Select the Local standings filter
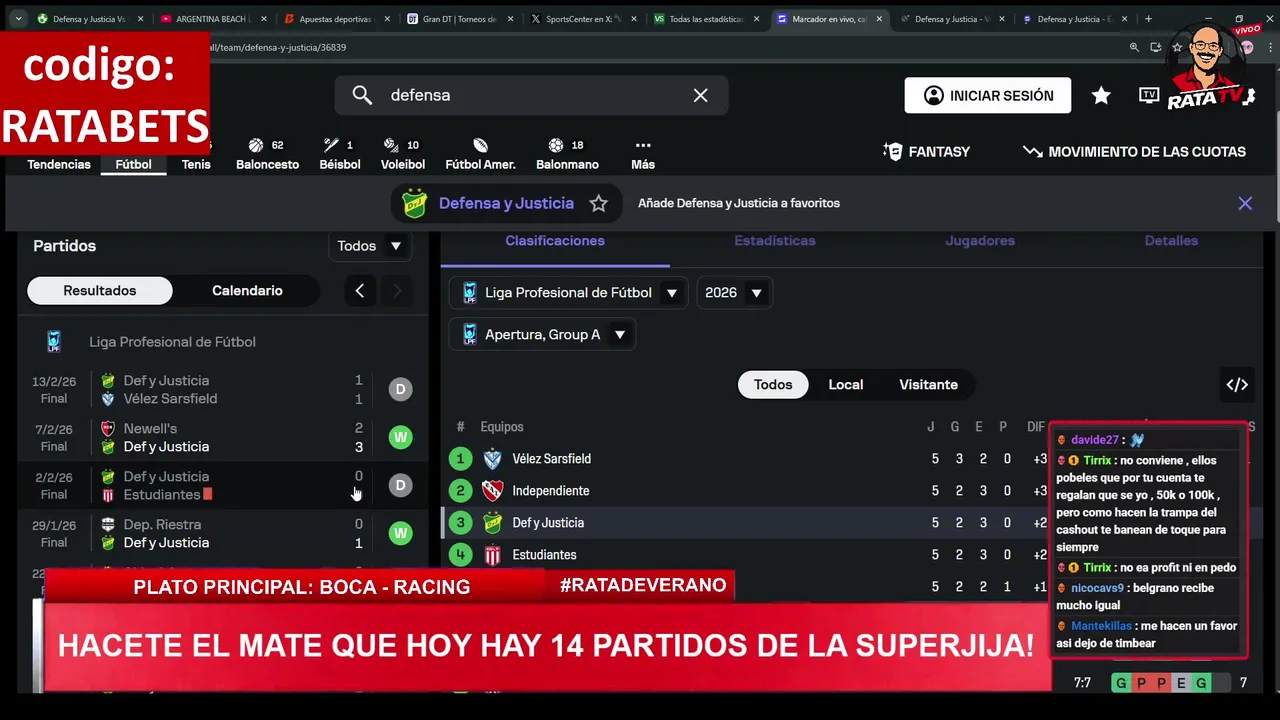Viewport: 1280px width, 720px height. tap(846, 385)
